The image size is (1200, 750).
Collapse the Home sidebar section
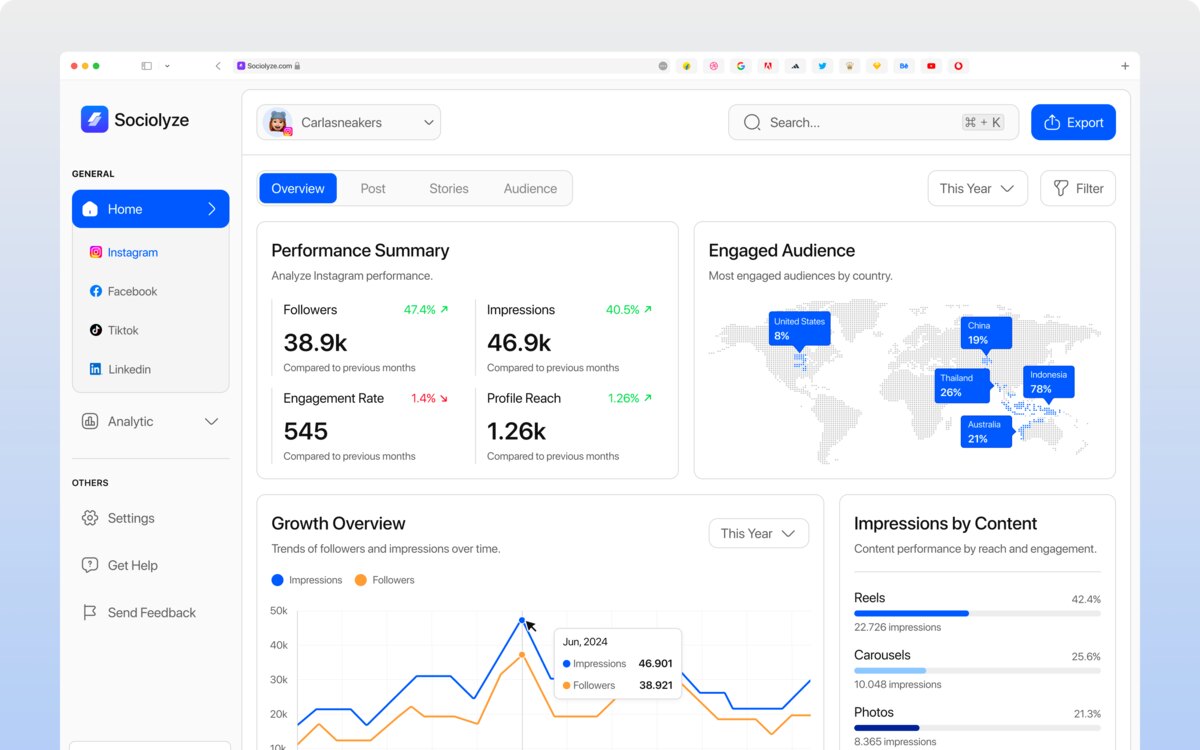point(150,209)
